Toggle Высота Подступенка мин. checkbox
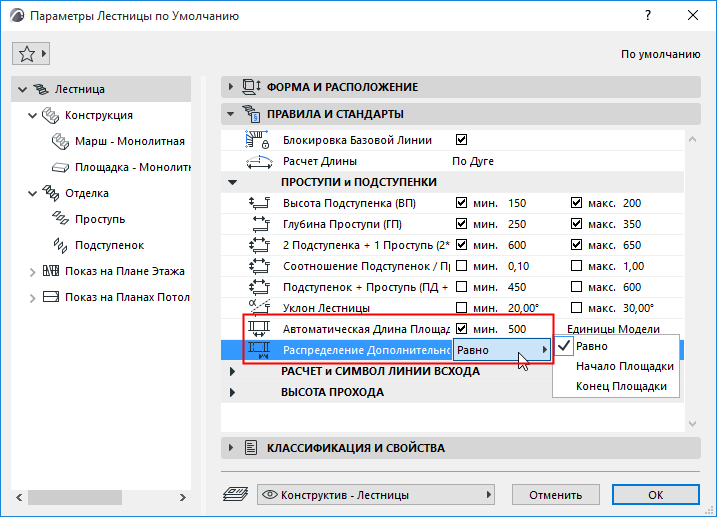The height and width of the screenshot is (517, 717). point(461,203)
